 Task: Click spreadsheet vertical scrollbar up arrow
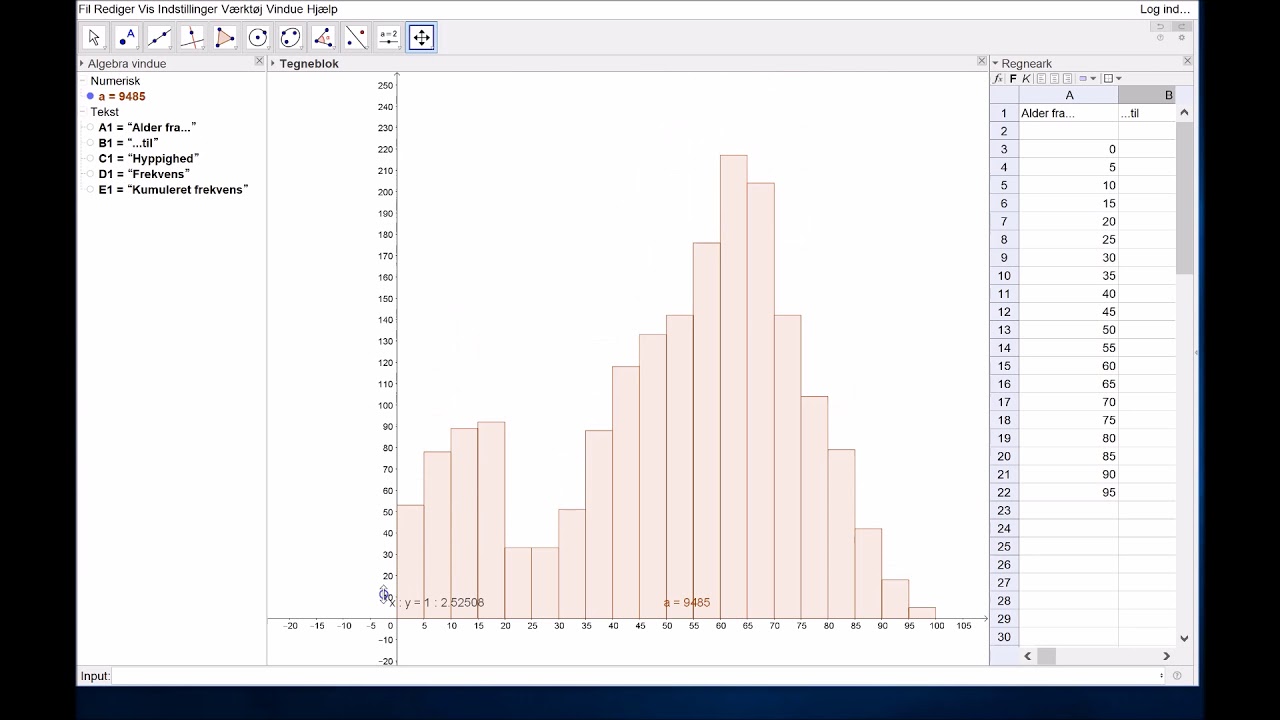coord(1184,112)
